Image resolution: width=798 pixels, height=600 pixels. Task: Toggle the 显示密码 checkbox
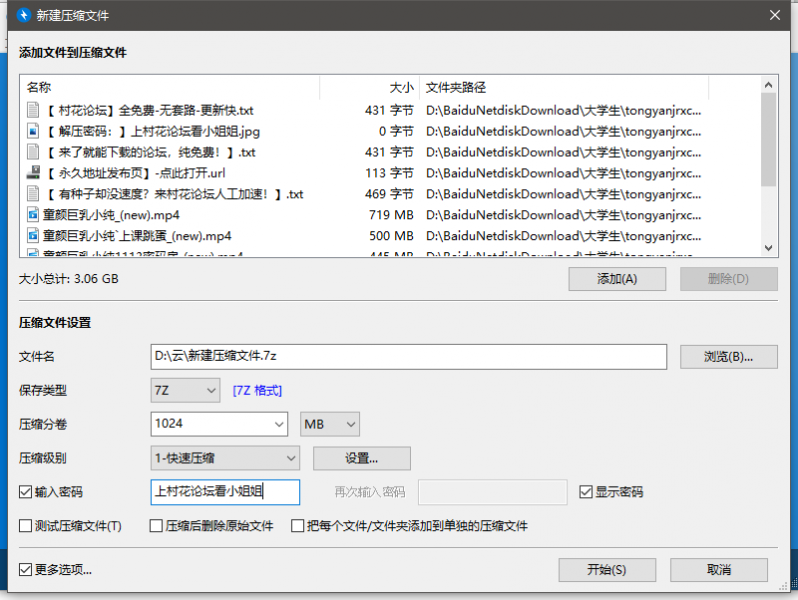coord(587,492)
